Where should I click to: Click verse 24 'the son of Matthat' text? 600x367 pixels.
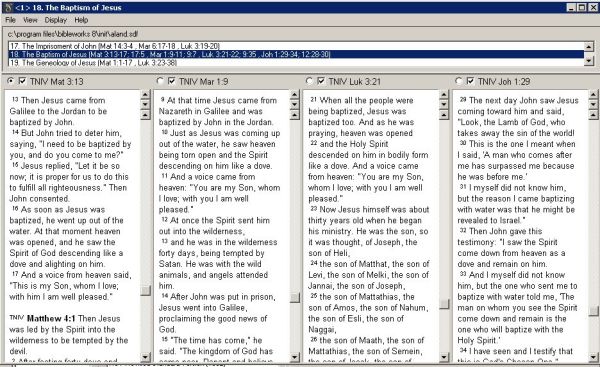354,264
